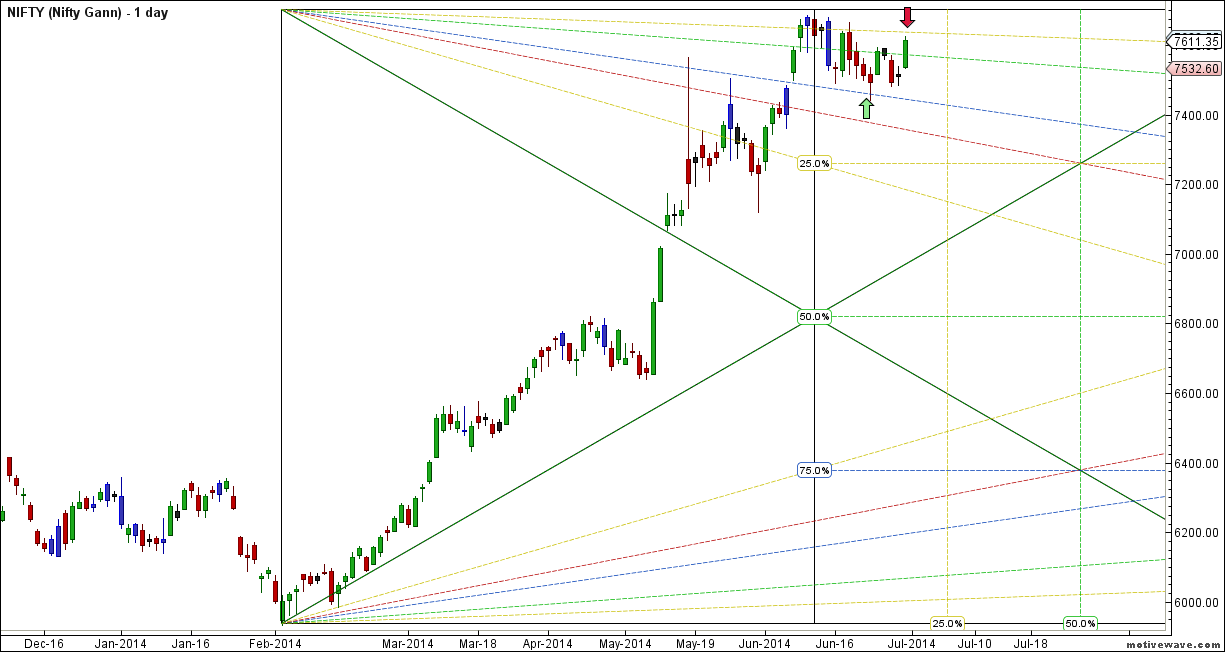Image resolution: width=1225 pixels, height=652 pixels.
Task: Select 6800.00 on the price axis
Action: tap(1196, 324)
